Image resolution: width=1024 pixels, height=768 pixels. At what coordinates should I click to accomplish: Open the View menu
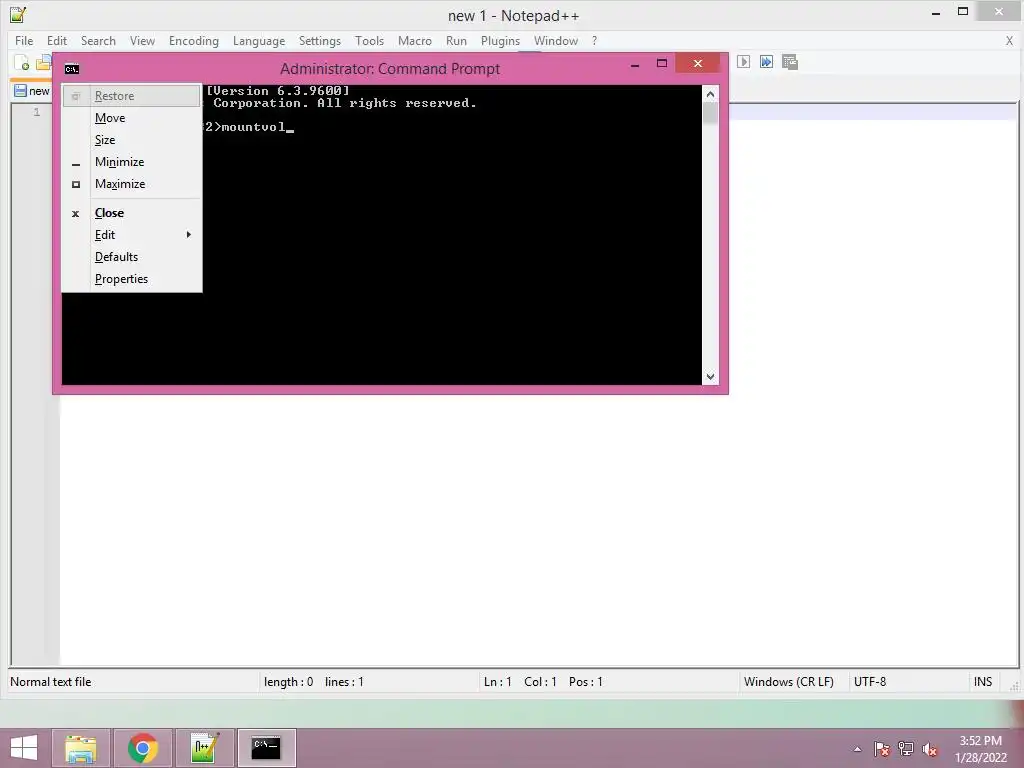coord(142,40)
